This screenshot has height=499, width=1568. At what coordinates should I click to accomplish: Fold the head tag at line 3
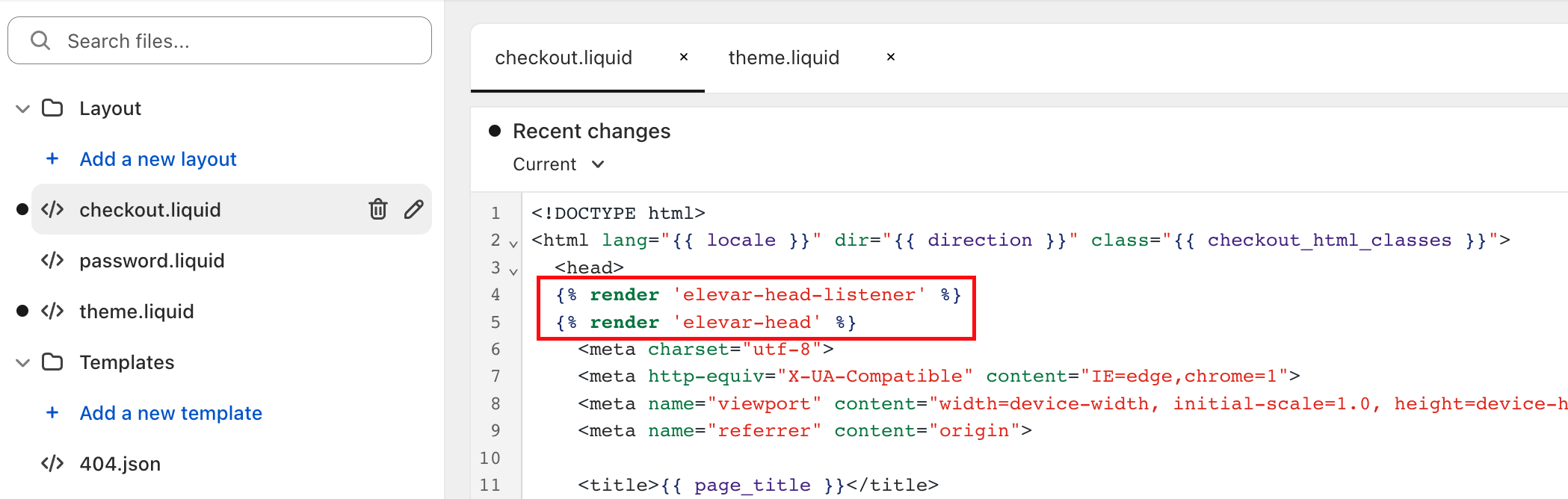pyautogui.click(x=513, y=271)
